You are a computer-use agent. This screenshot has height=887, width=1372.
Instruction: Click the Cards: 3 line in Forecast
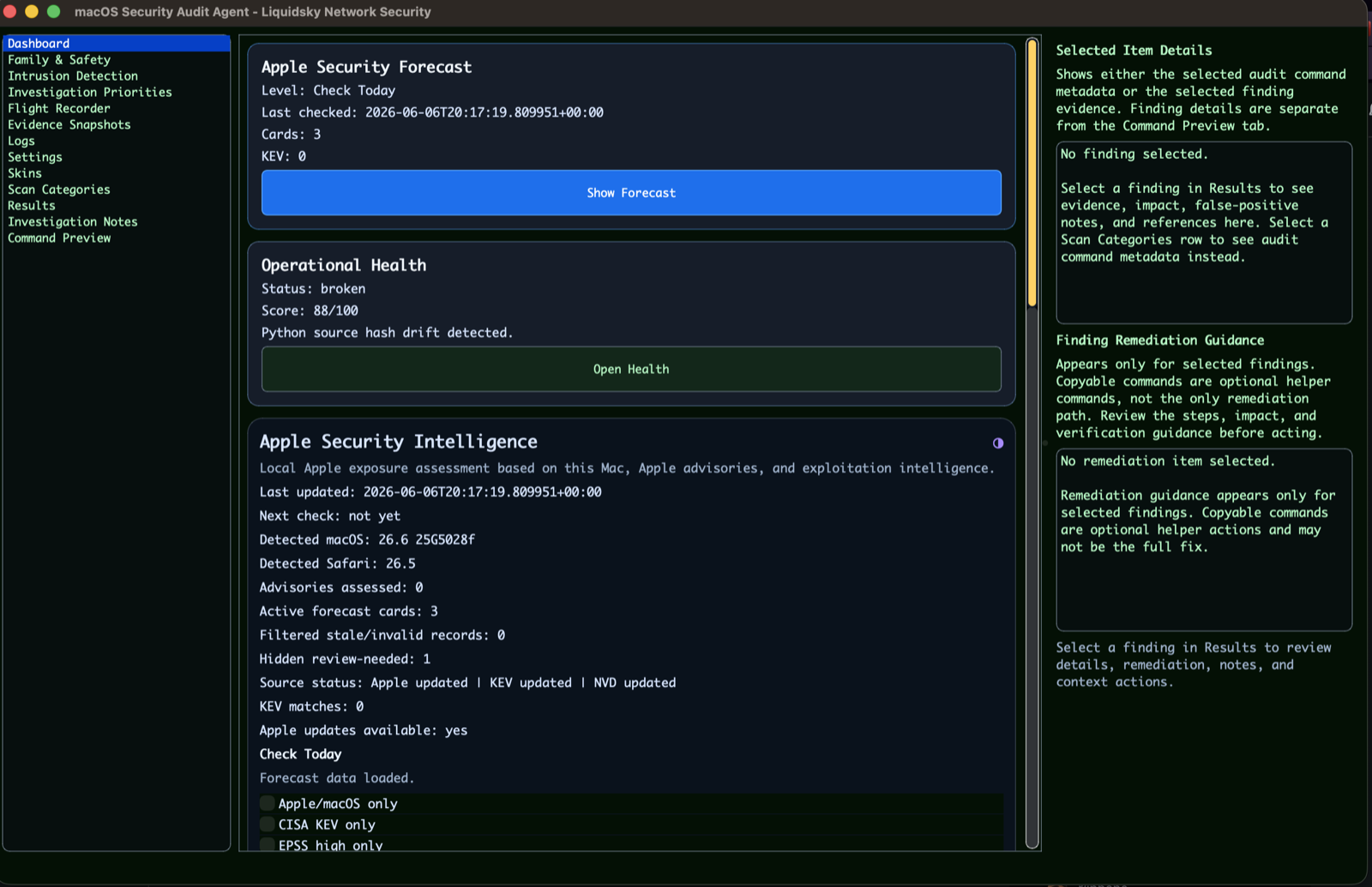292,135
